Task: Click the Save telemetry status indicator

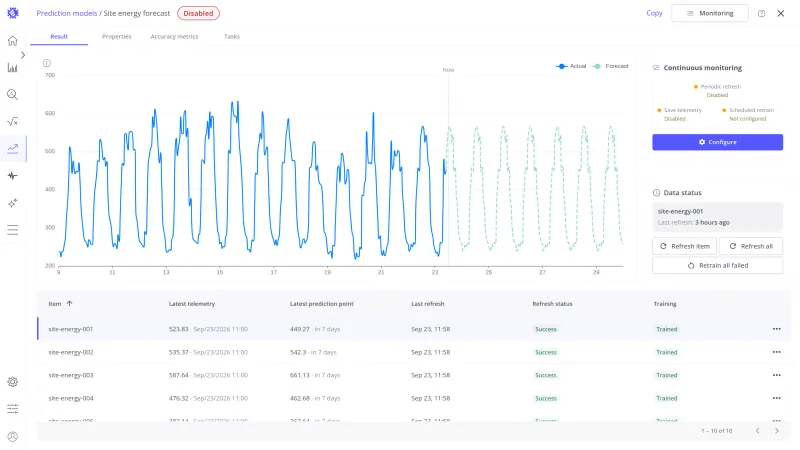Action: coord(679,114)
